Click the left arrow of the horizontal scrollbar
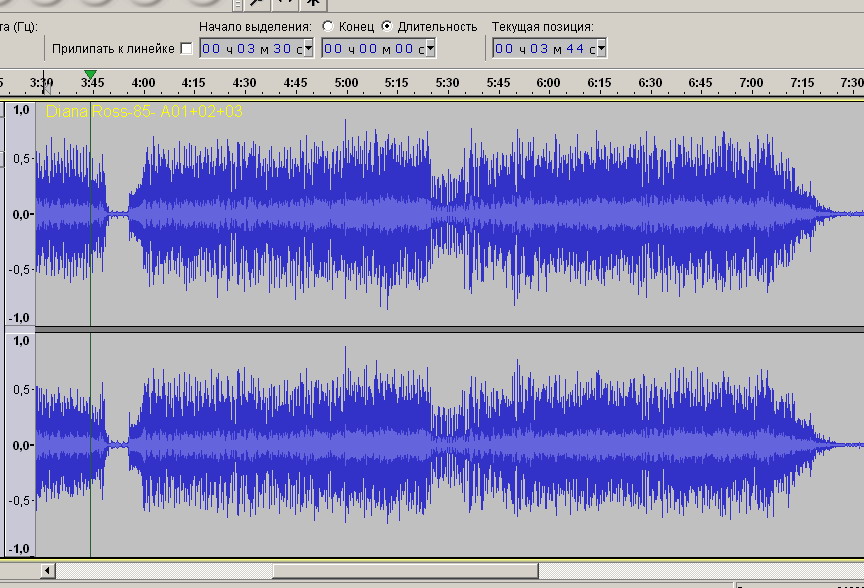The width and height of the screenshot is (864, 588). coord(47,571)
